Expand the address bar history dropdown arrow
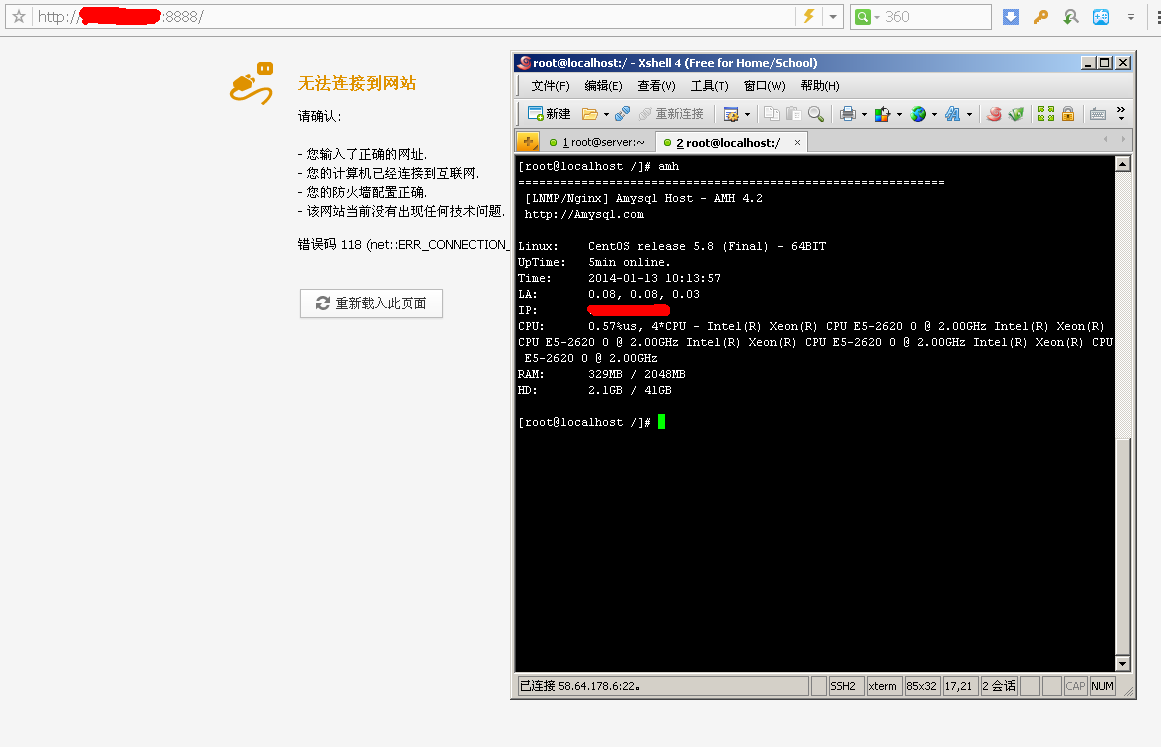 832,17
